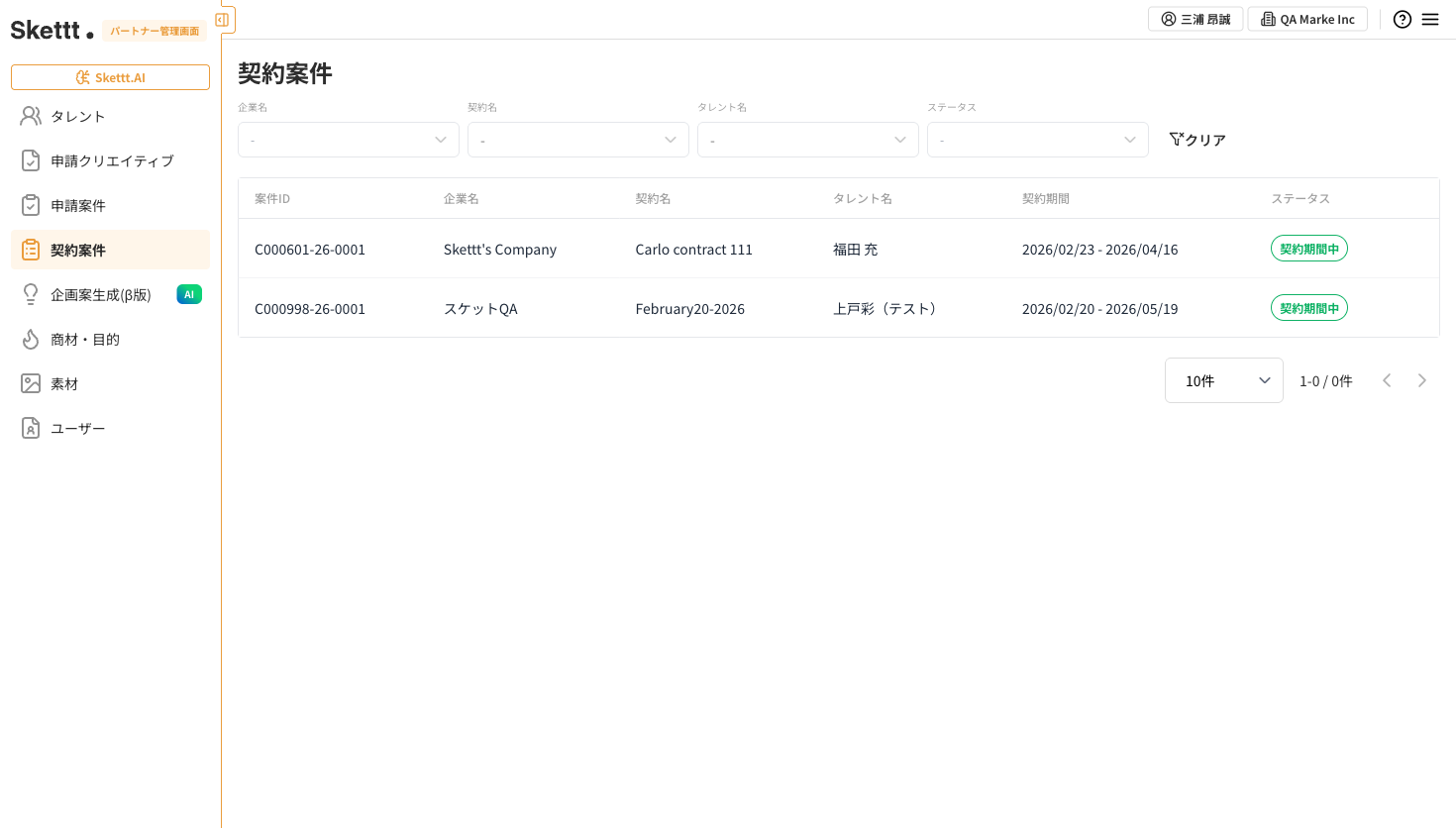Image resolution: width=1456 pixels, height=828 pixels.
Task: Open the 10件 page size dropdown
Action: (1223, 380)
